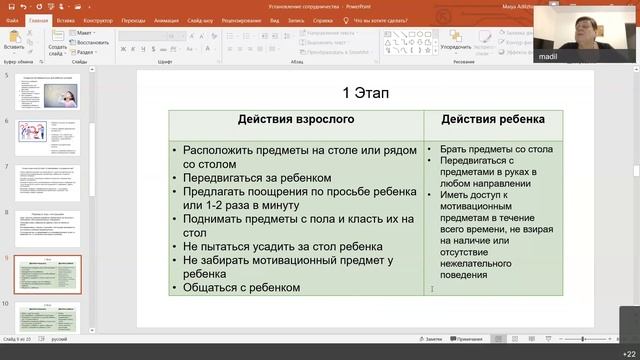640x360 pixels.
Task: Switch to the Конструктор tab
Action: (98, 20)
